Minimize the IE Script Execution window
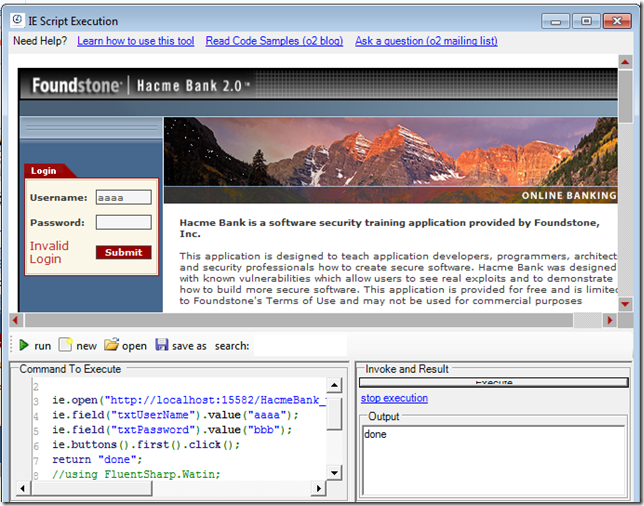644x506 pixels. [x=556, y=21]
